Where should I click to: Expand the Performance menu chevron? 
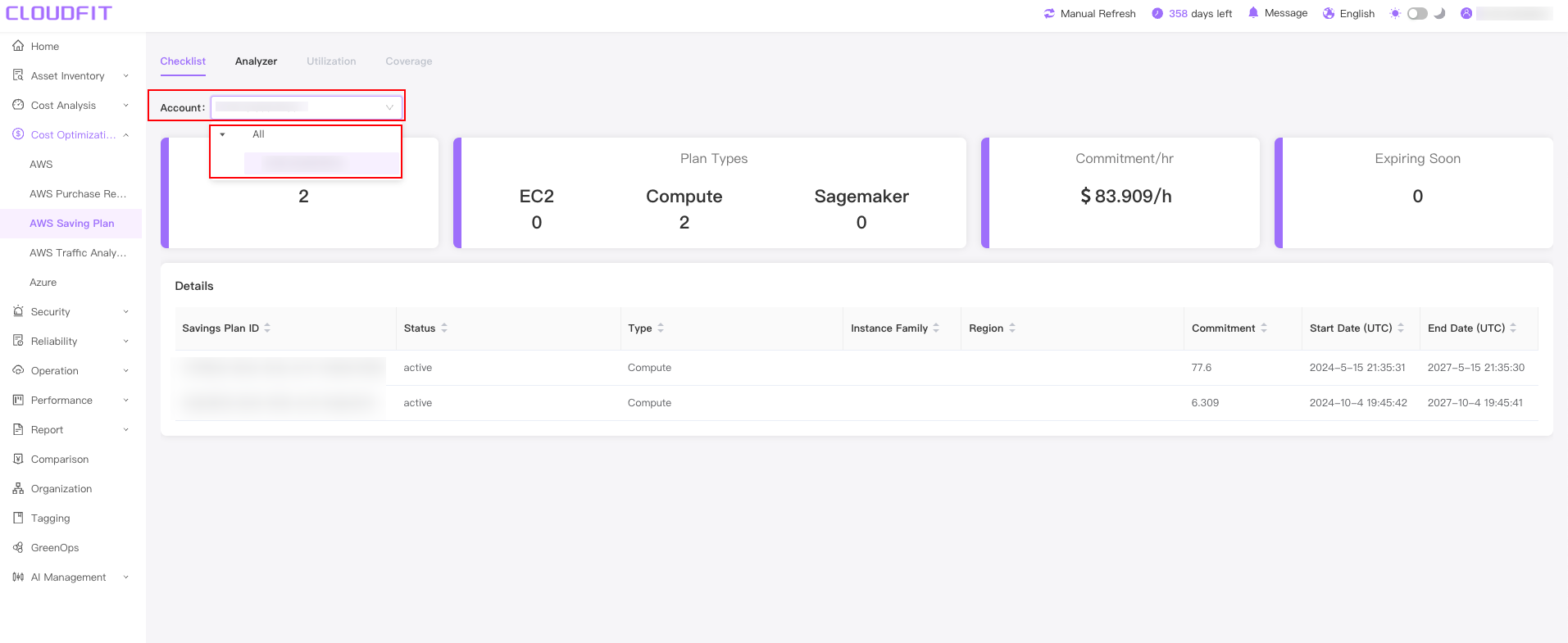[126, 401]
